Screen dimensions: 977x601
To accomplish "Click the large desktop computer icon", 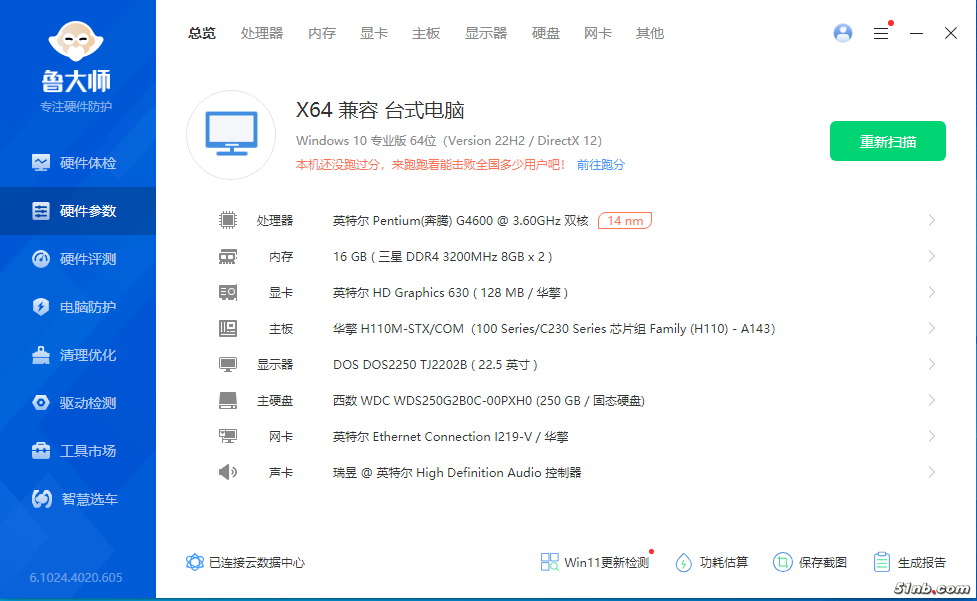I will pos(231,135).
